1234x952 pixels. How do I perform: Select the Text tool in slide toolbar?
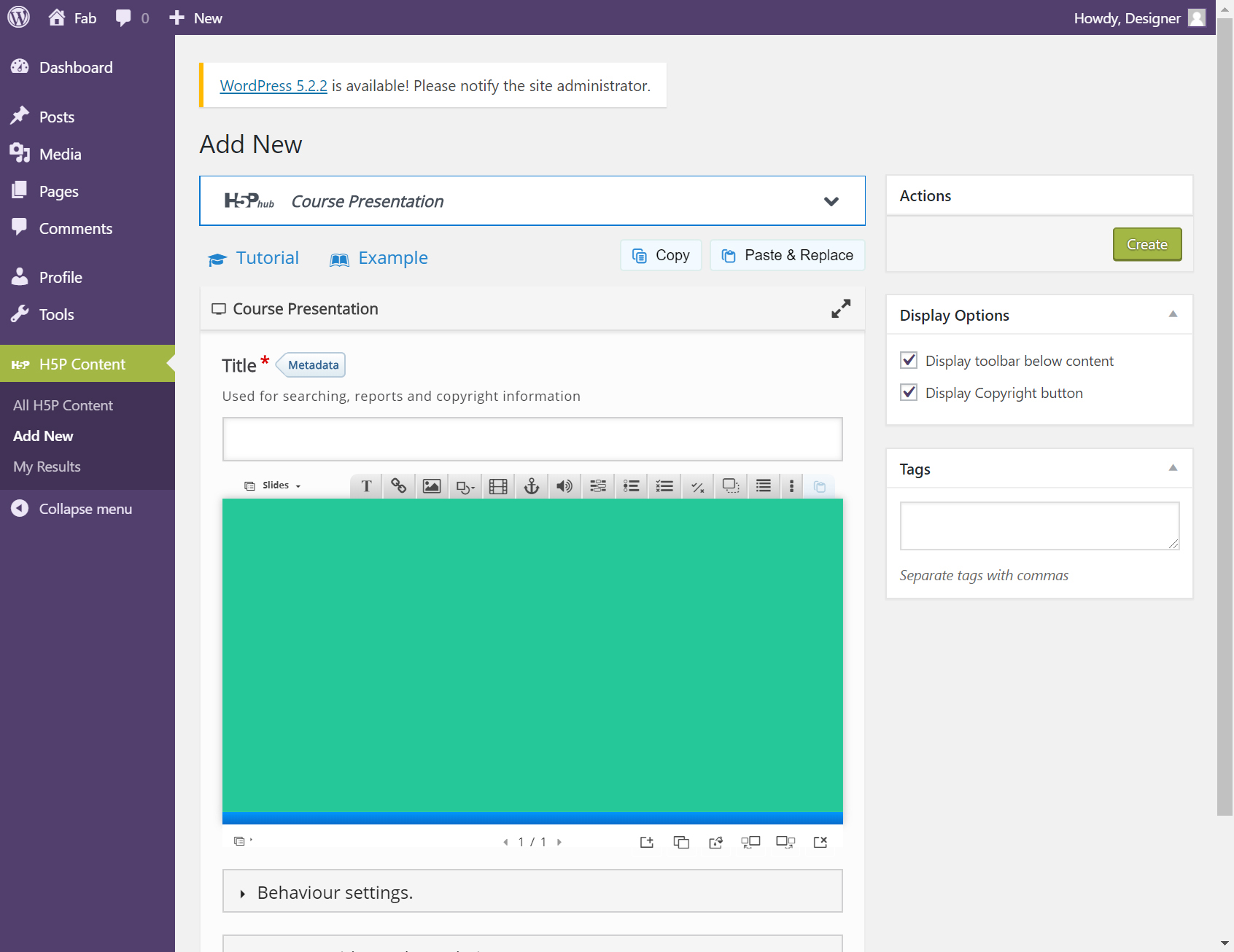click(x=367, y=486)
